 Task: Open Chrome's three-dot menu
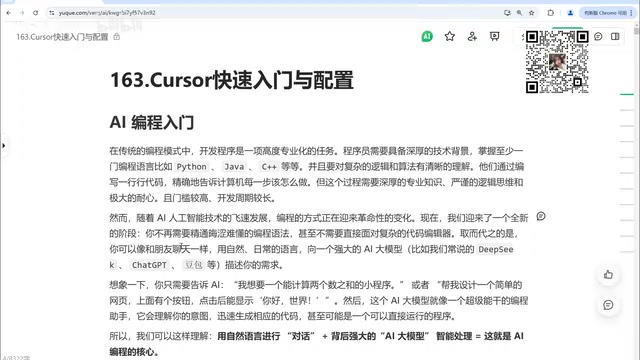(631, 13)
